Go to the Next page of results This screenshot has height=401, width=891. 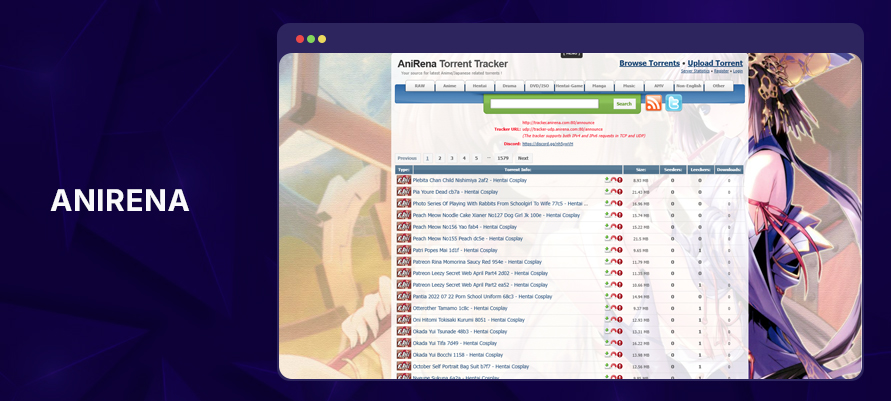tap(523, 158)
